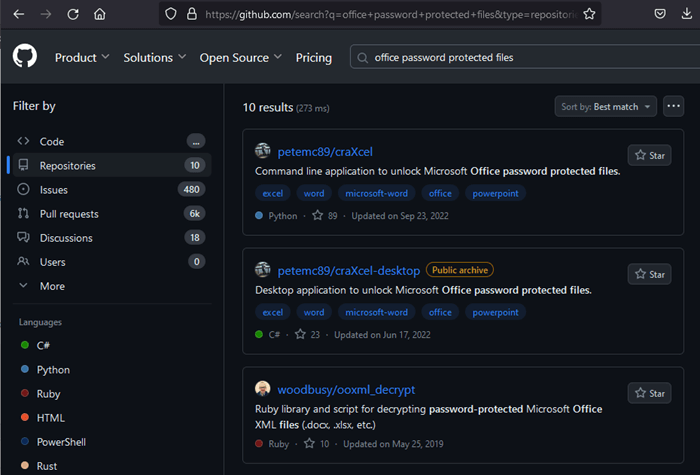Click word tag on craXcel-desktop
Image resolution: width=700 pixels, height=475 pixels.
pyautogui.click(x=314, y=312)
